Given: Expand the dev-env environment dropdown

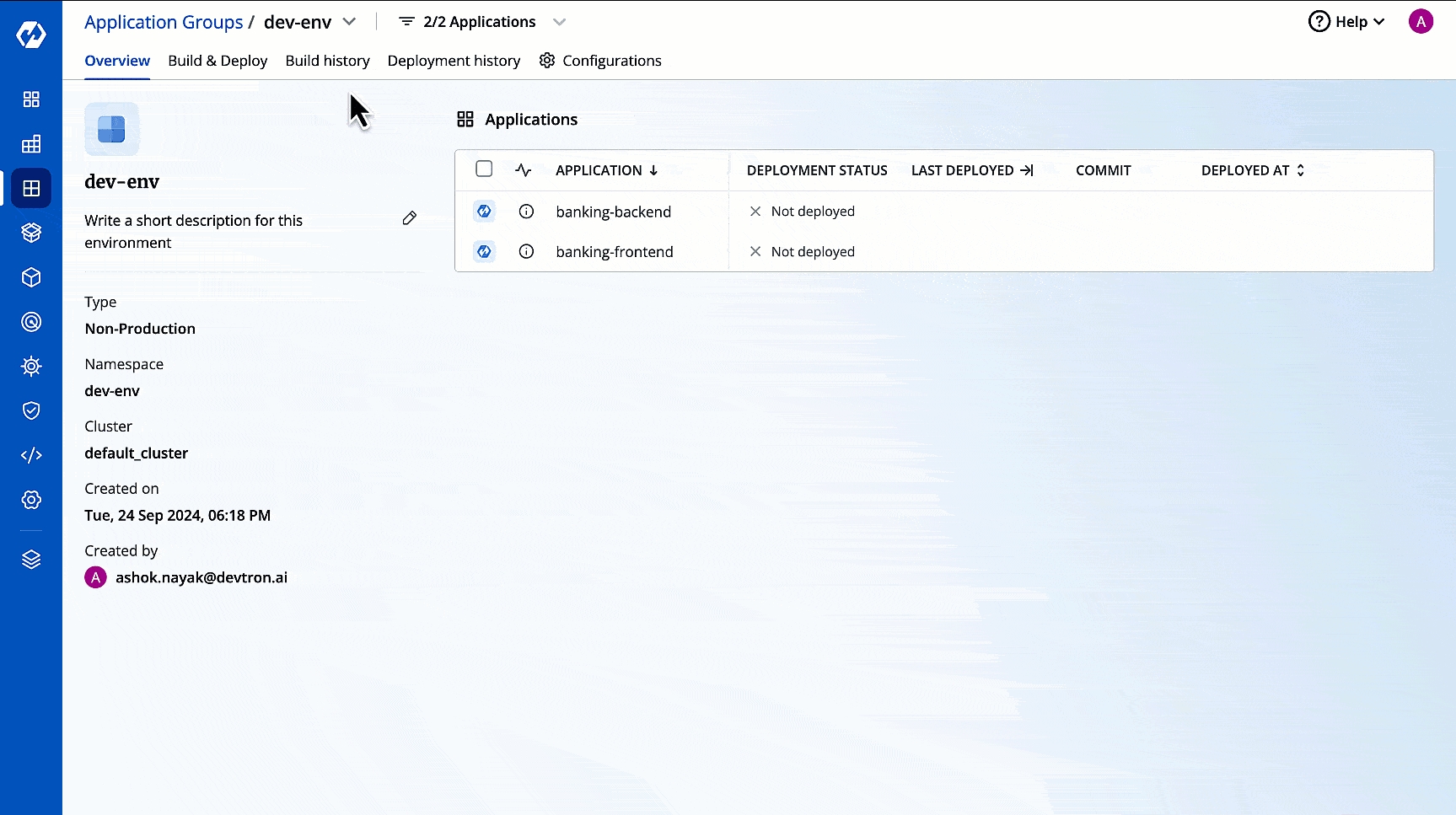Looking at the screenshot, I should tap(350, 22).
